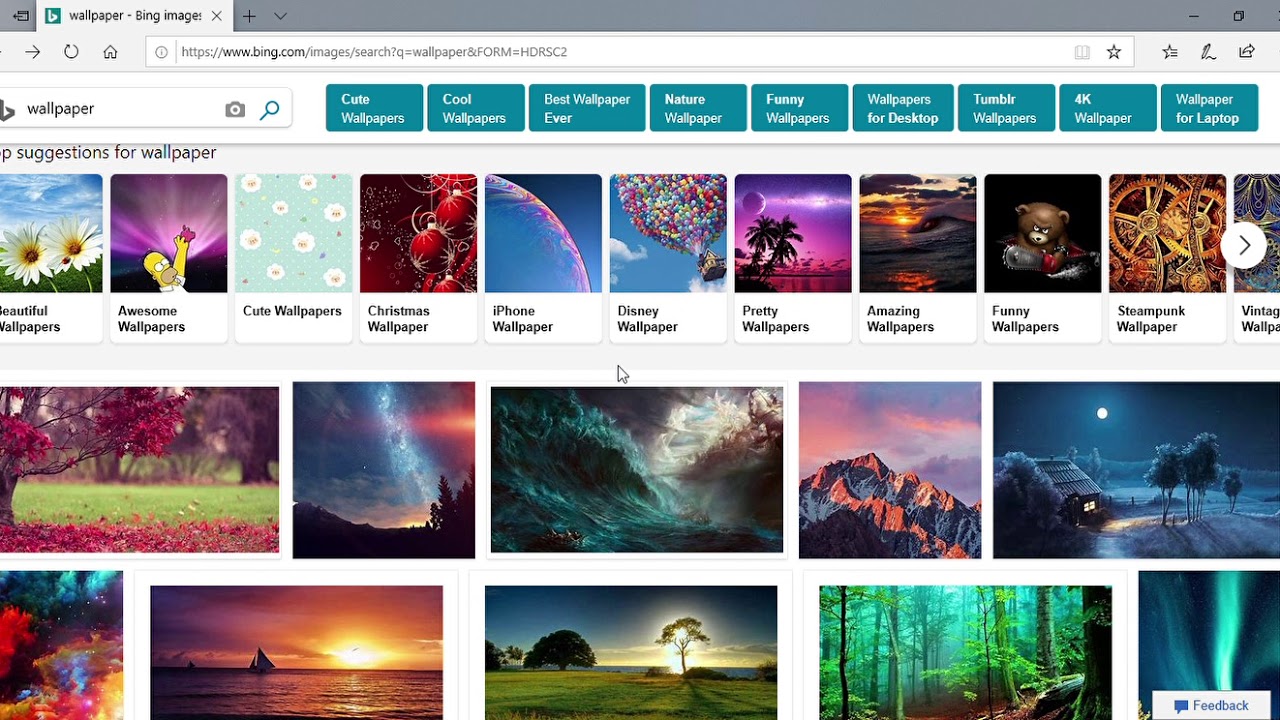Screen dimensions: 1280x720
Task: Open the Feedback button
Action: (1211, 706)
